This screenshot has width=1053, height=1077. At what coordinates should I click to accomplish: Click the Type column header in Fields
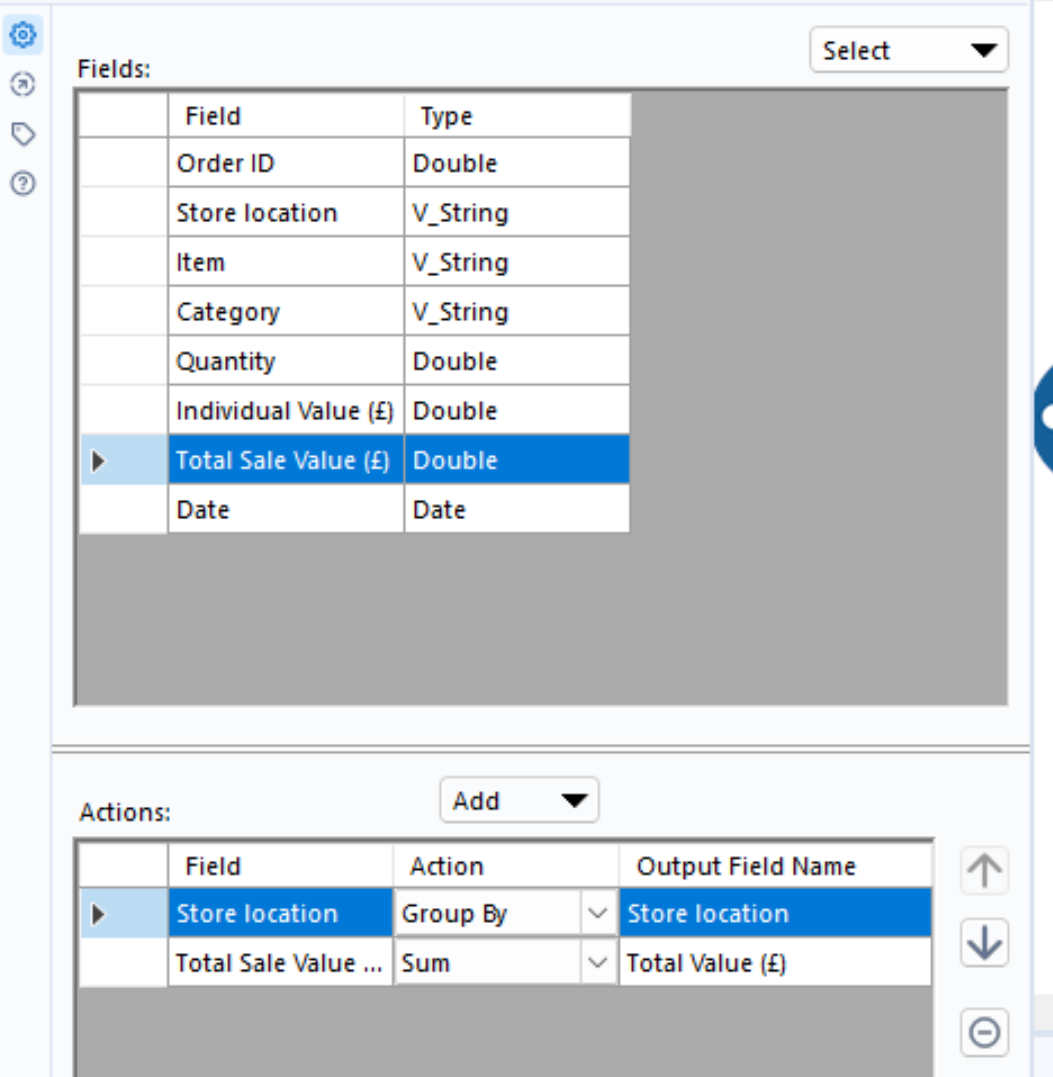click(516, 117)
